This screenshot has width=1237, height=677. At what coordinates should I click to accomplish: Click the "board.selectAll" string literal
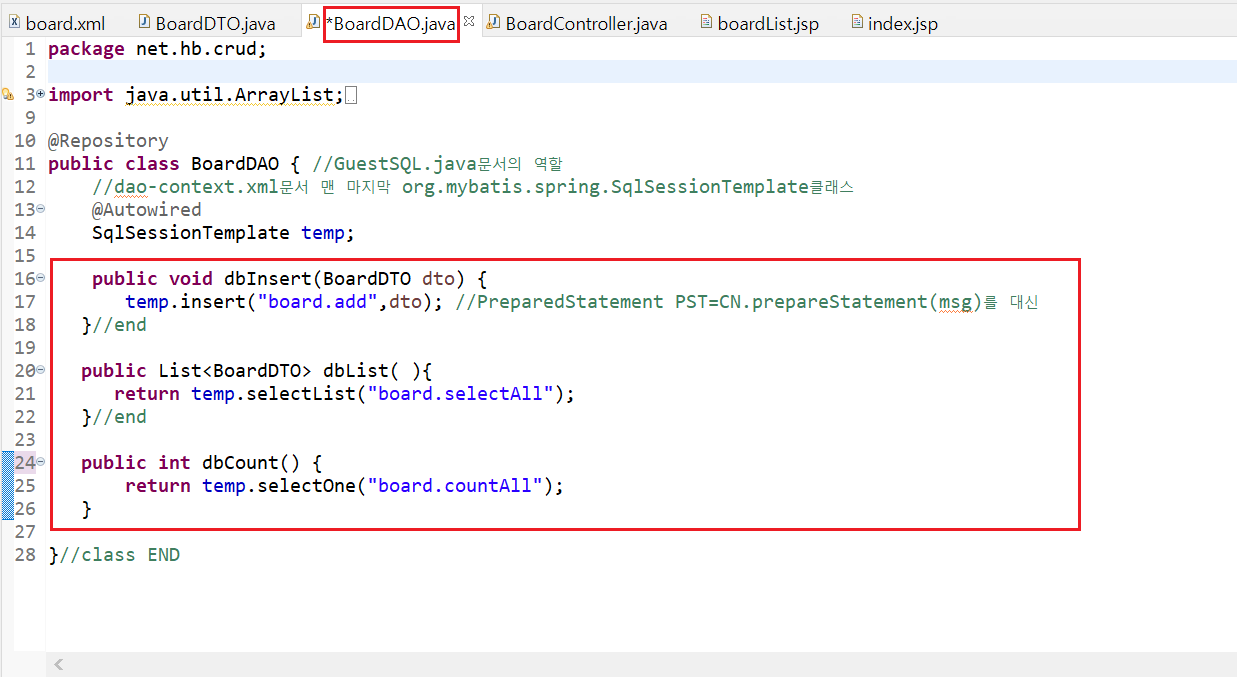[x=460, y=394]
